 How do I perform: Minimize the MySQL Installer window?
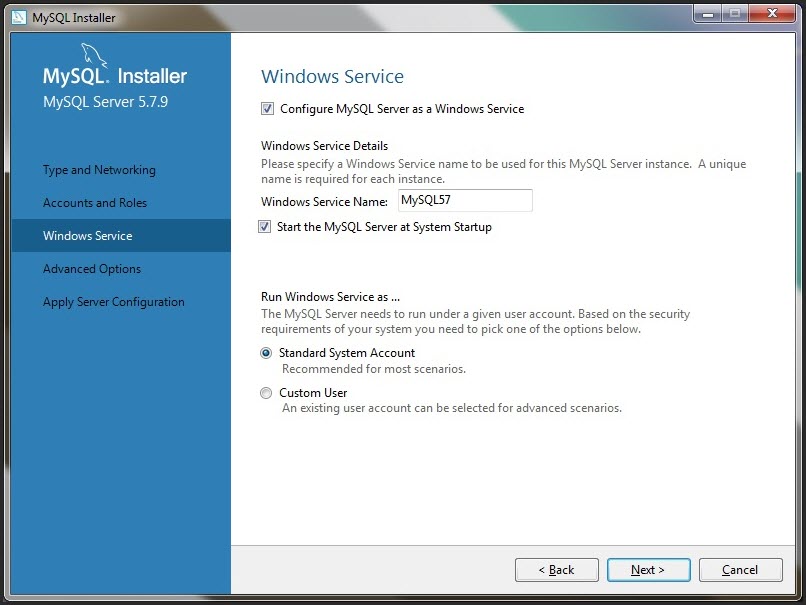point(708,14)
